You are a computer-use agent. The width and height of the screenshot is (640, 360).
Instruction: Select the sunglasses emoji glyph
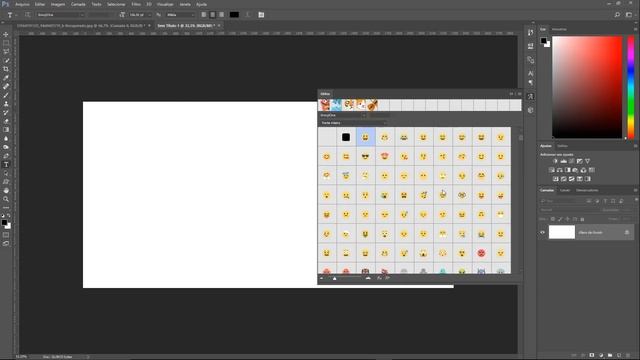click(365, 156)
